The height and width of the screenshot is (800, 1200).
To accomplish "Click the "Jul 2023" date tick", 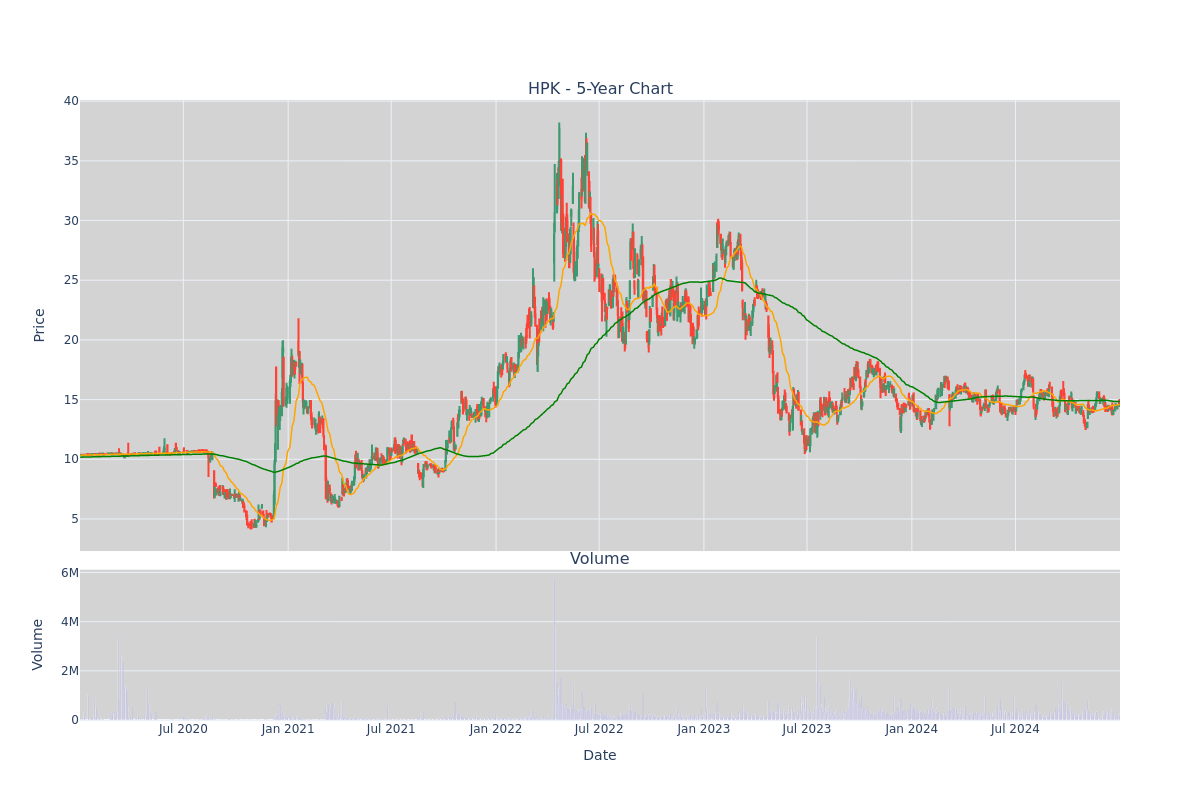I will [x=807, y=729].
